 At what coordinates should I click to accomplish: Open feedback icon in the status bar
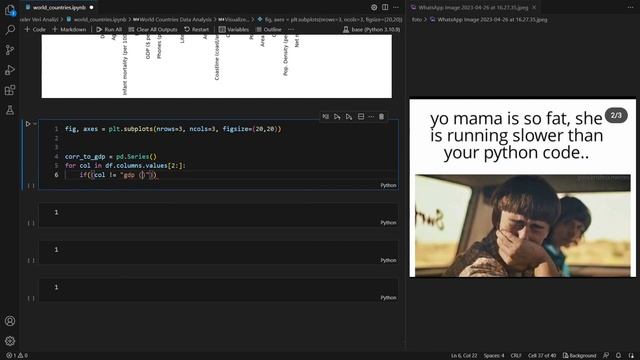pos(606,356)
